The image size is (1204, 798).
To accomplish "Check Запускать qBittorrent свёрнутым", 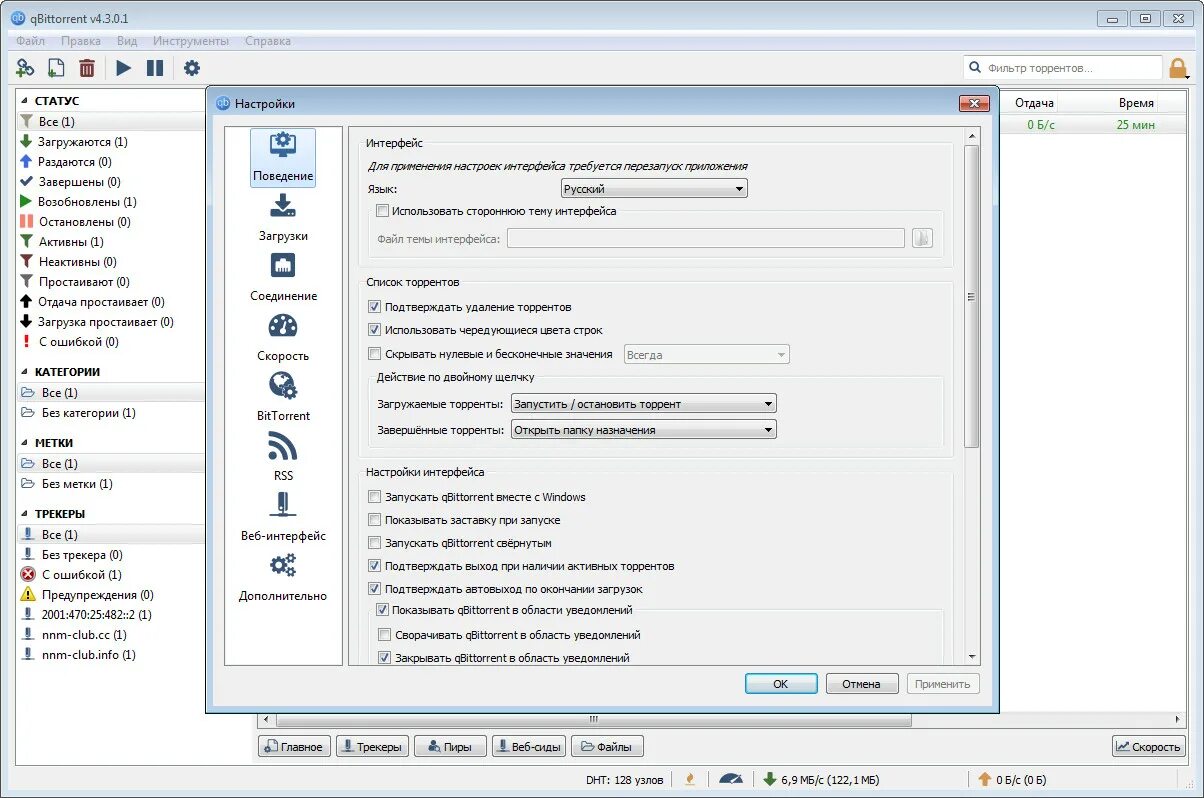I will [375, 543].
